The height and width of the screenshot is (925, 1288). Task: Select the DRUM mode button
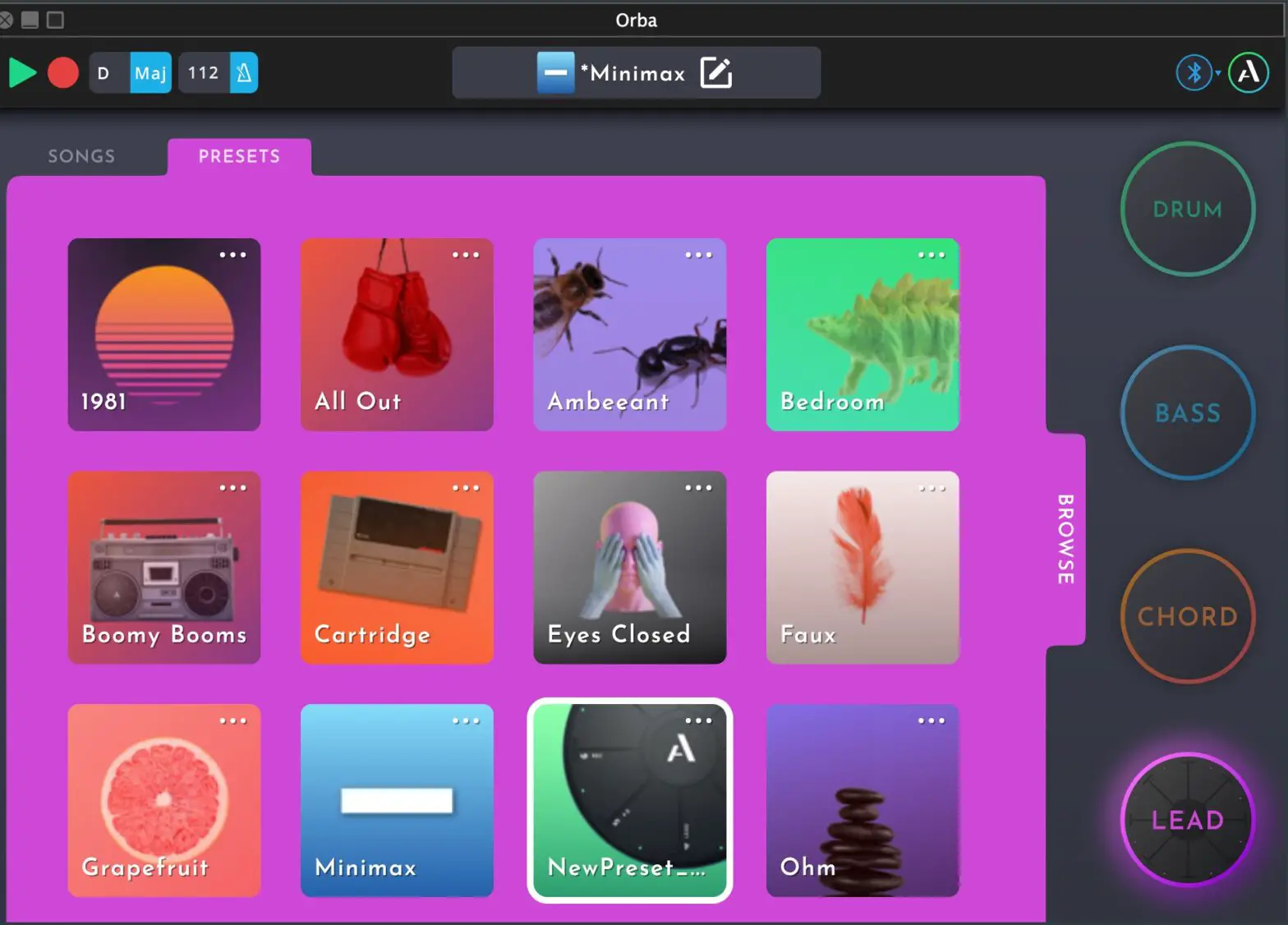[1188, 209]
